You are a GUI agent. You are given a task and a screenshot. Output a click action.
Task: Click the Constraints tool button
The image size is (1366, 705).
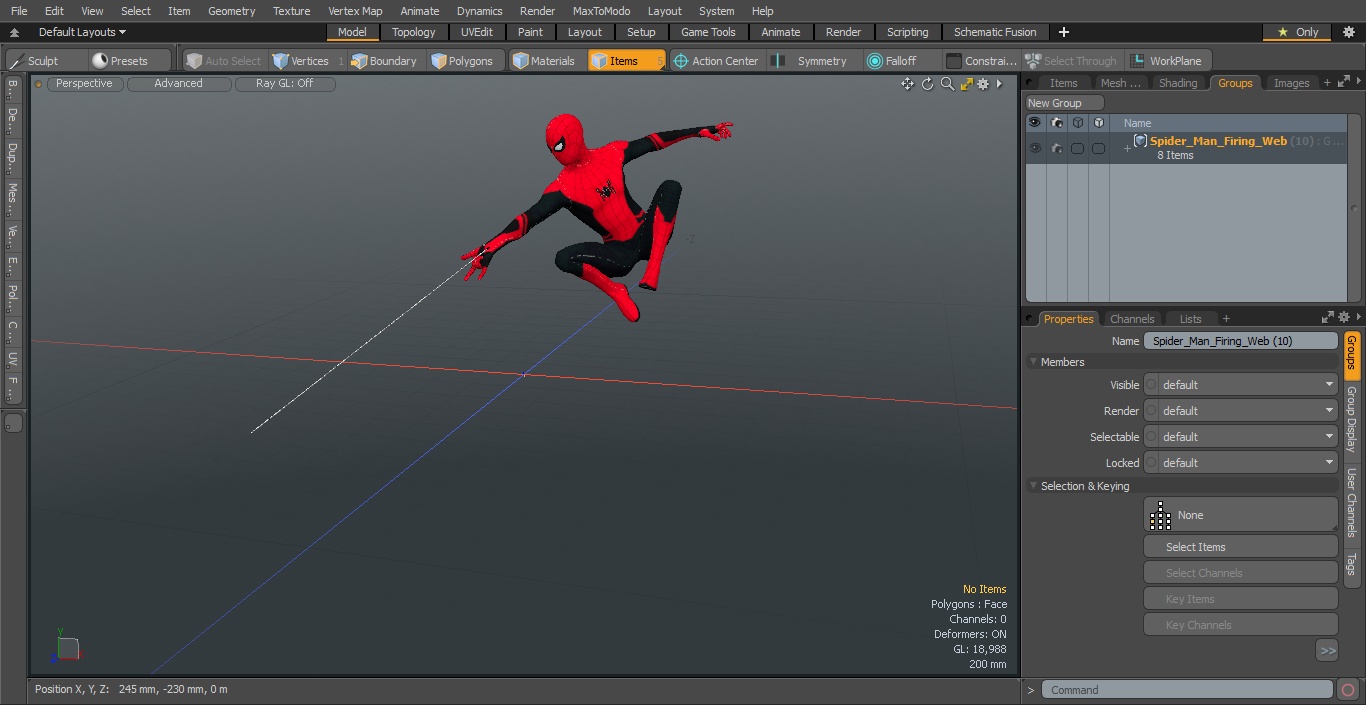(x=982, y=61)
